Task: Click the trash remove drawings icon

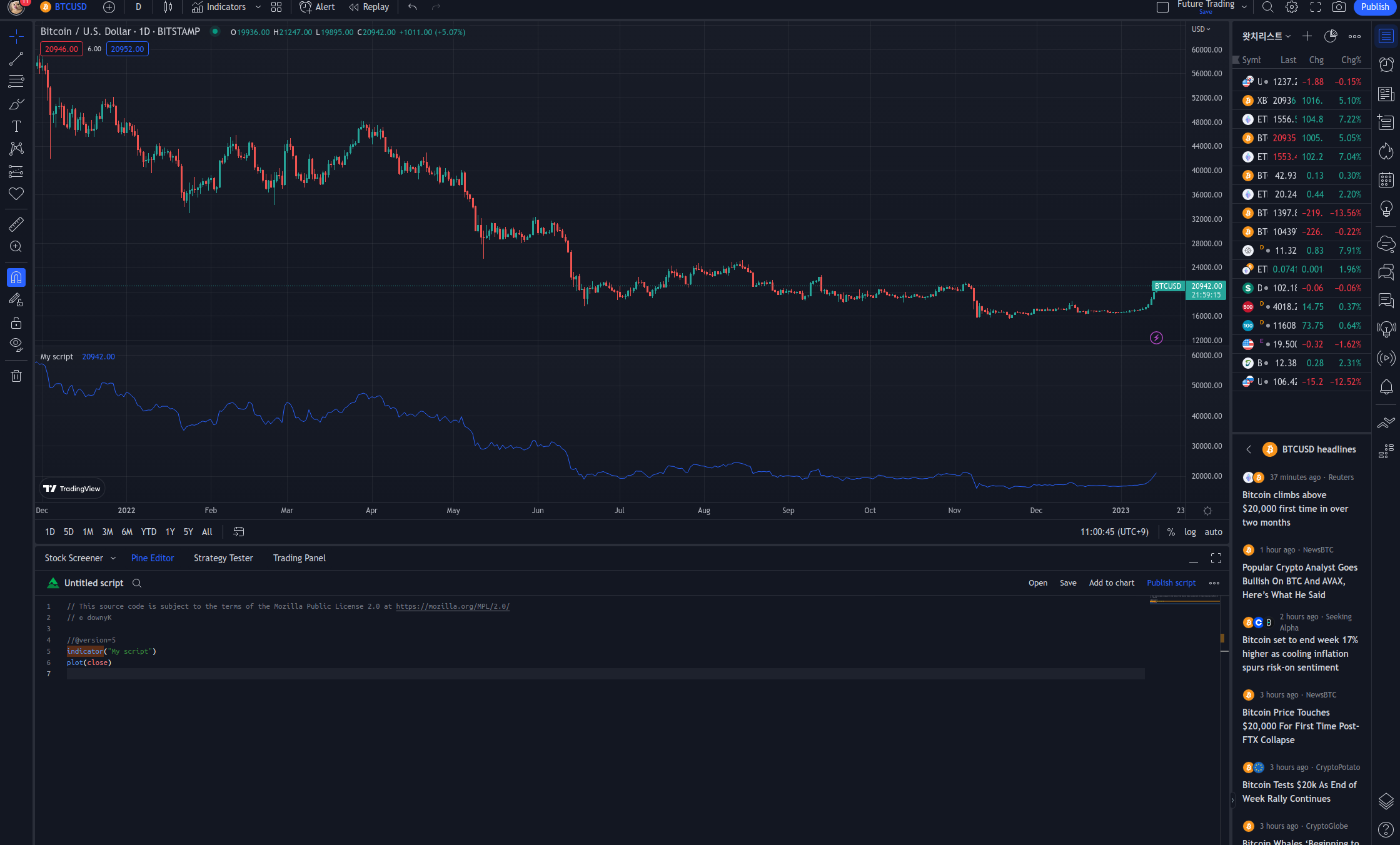Action: pos(16,376)
